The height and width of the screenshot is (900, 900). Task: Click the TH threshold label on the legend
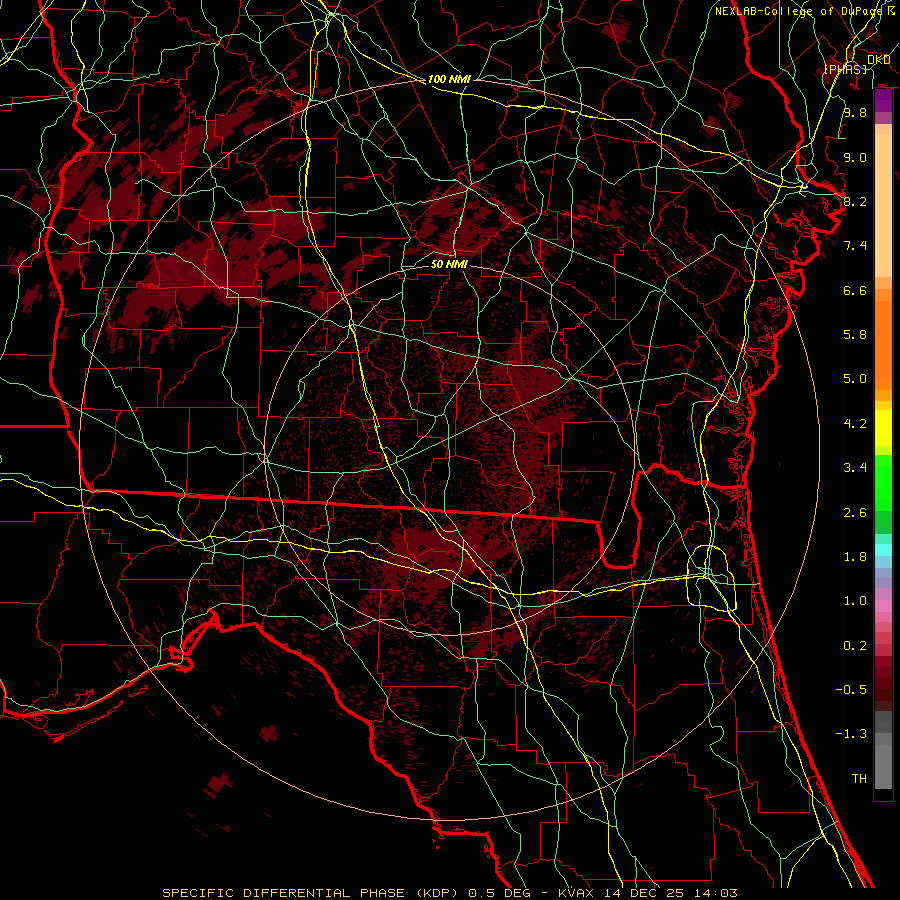pos(858,778)
